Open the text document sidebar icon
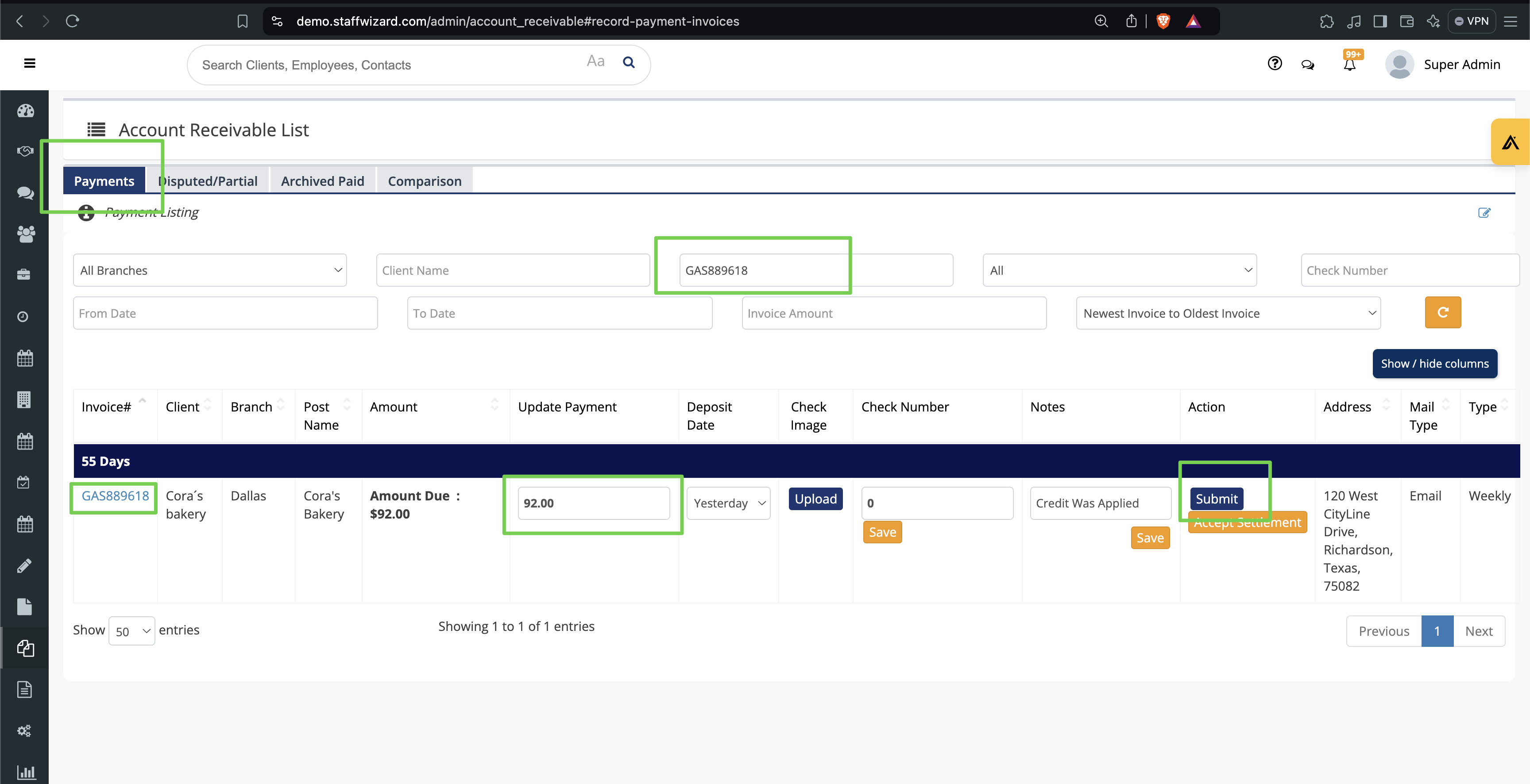This screenshot has width=1530, height=784. pos(24,689)
